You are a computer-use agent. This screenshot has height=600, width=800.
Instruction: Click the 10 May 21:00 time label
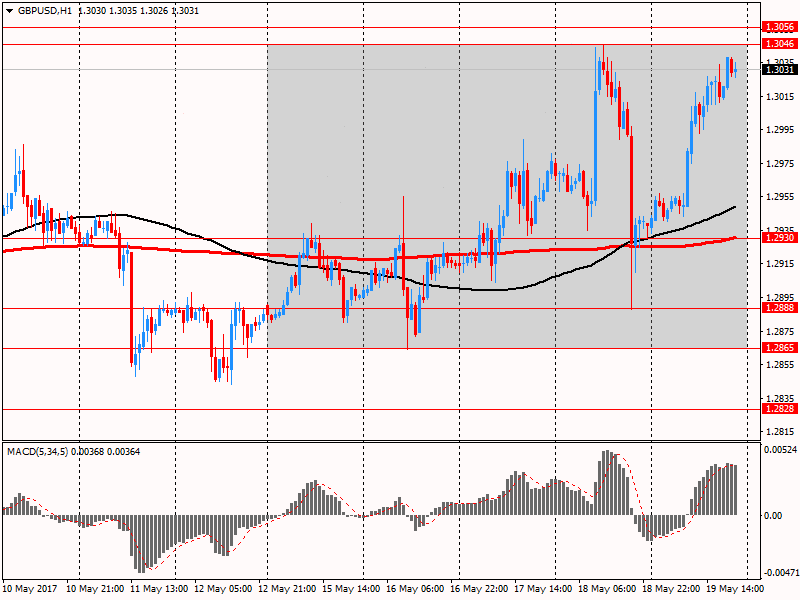pyautogui.click(x=95, y=589)
